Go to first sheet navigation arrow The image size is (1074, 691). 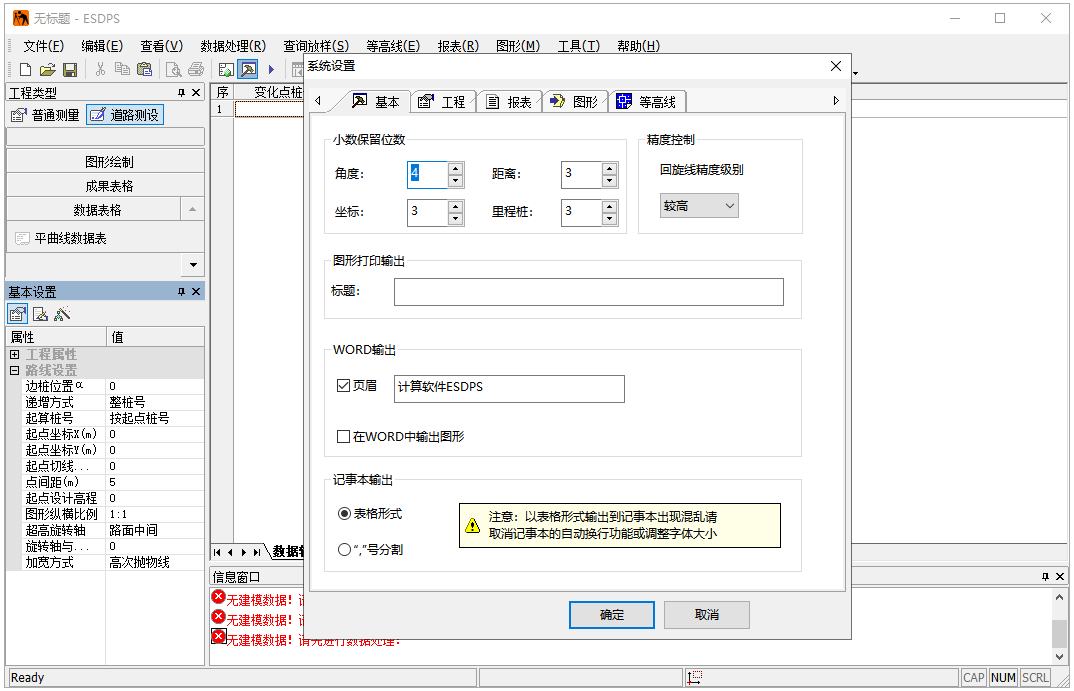217,553
